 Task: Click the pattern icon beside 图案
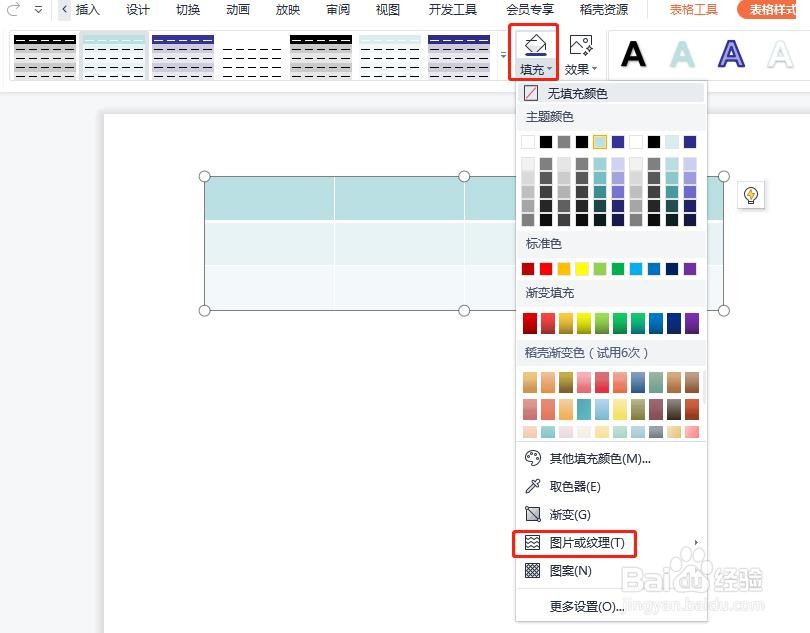(x=533, y=570)
